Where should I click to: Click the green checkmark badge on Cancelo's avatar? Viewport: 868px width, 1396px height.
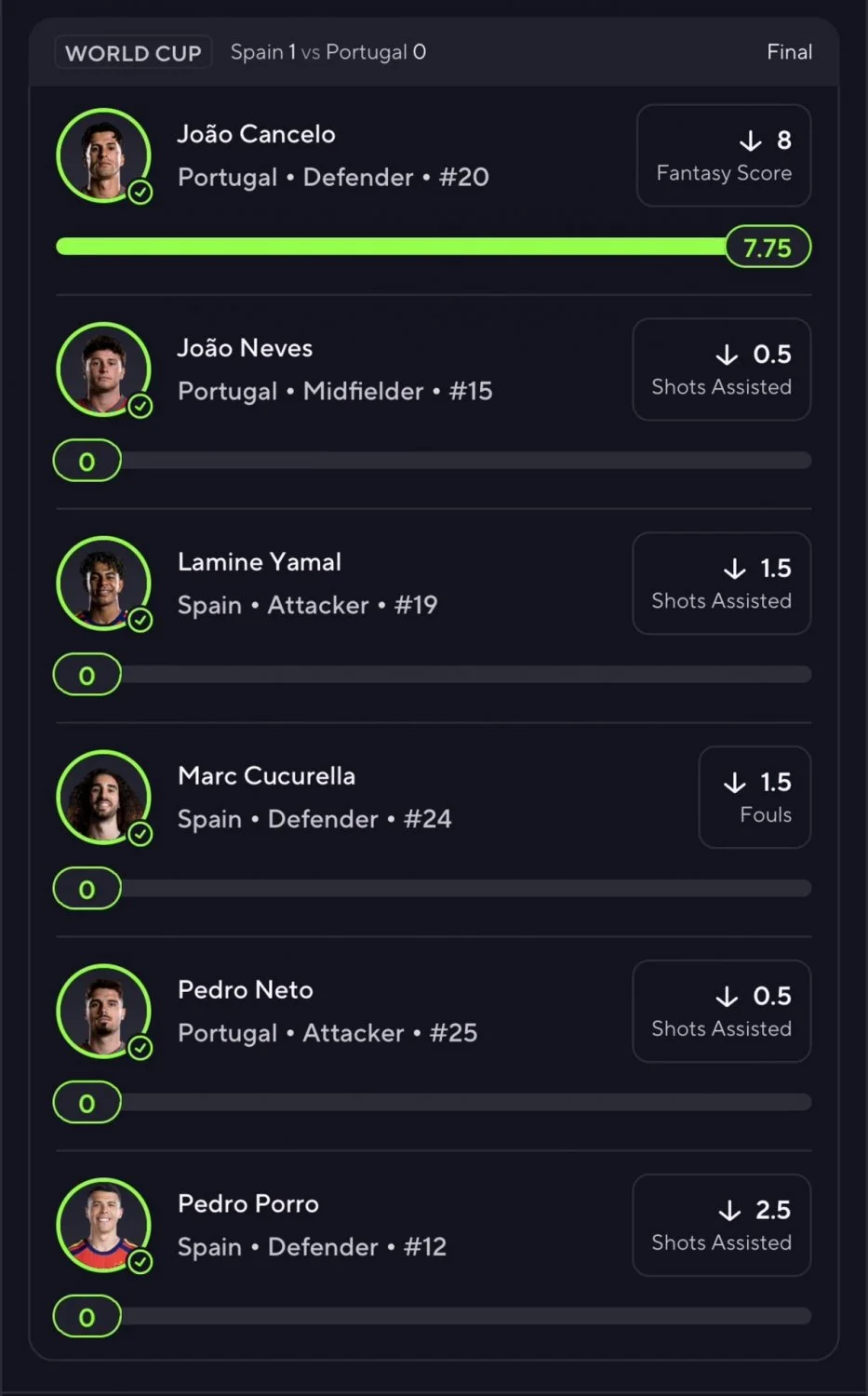[140, 193]
